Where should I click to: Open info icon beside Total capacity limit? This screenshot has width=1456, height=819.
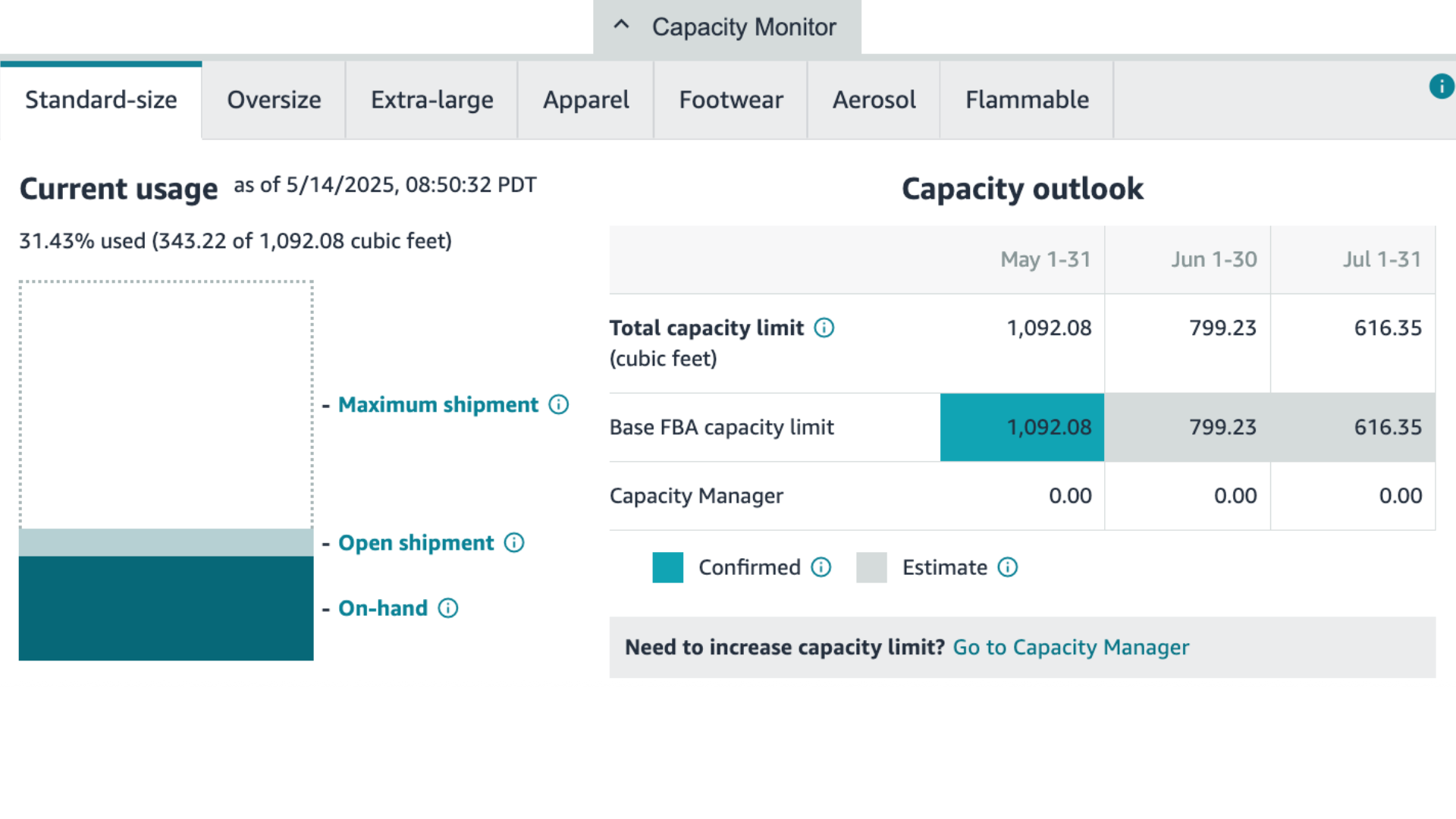pos(824,328)
